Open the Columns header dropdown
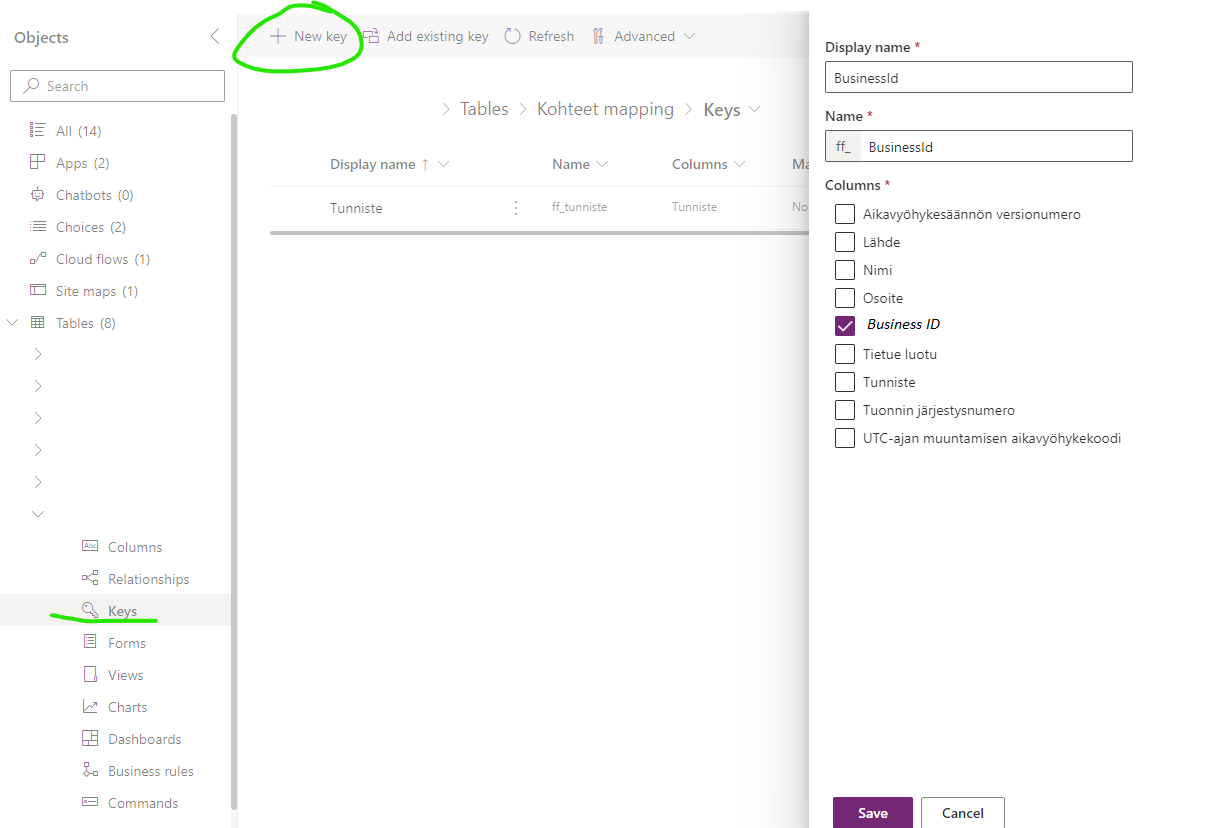 point(739,164)
